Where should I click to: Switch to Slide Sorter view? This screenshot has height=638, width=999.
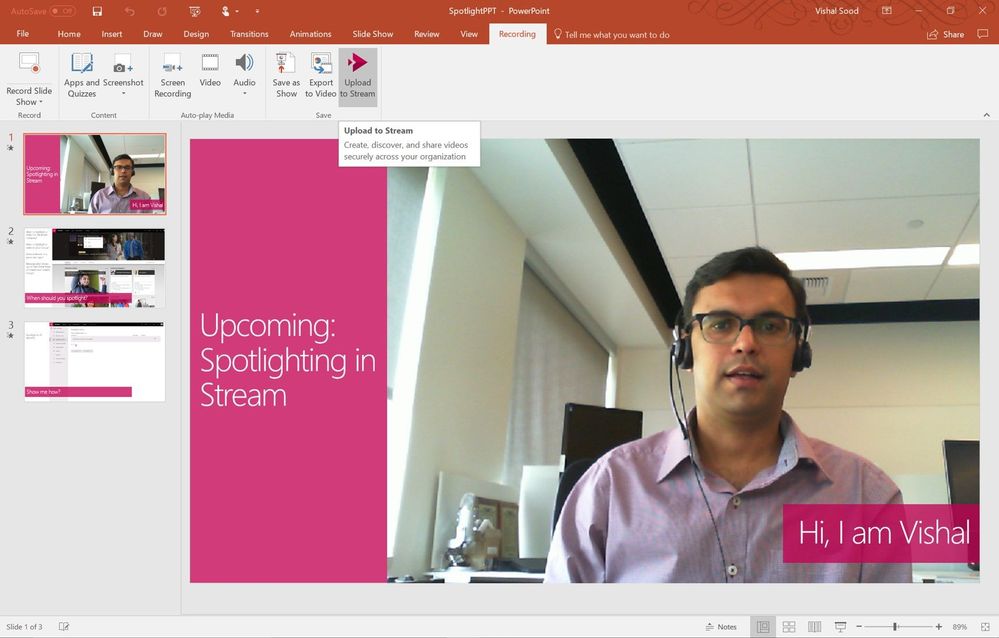click(789, 627)
